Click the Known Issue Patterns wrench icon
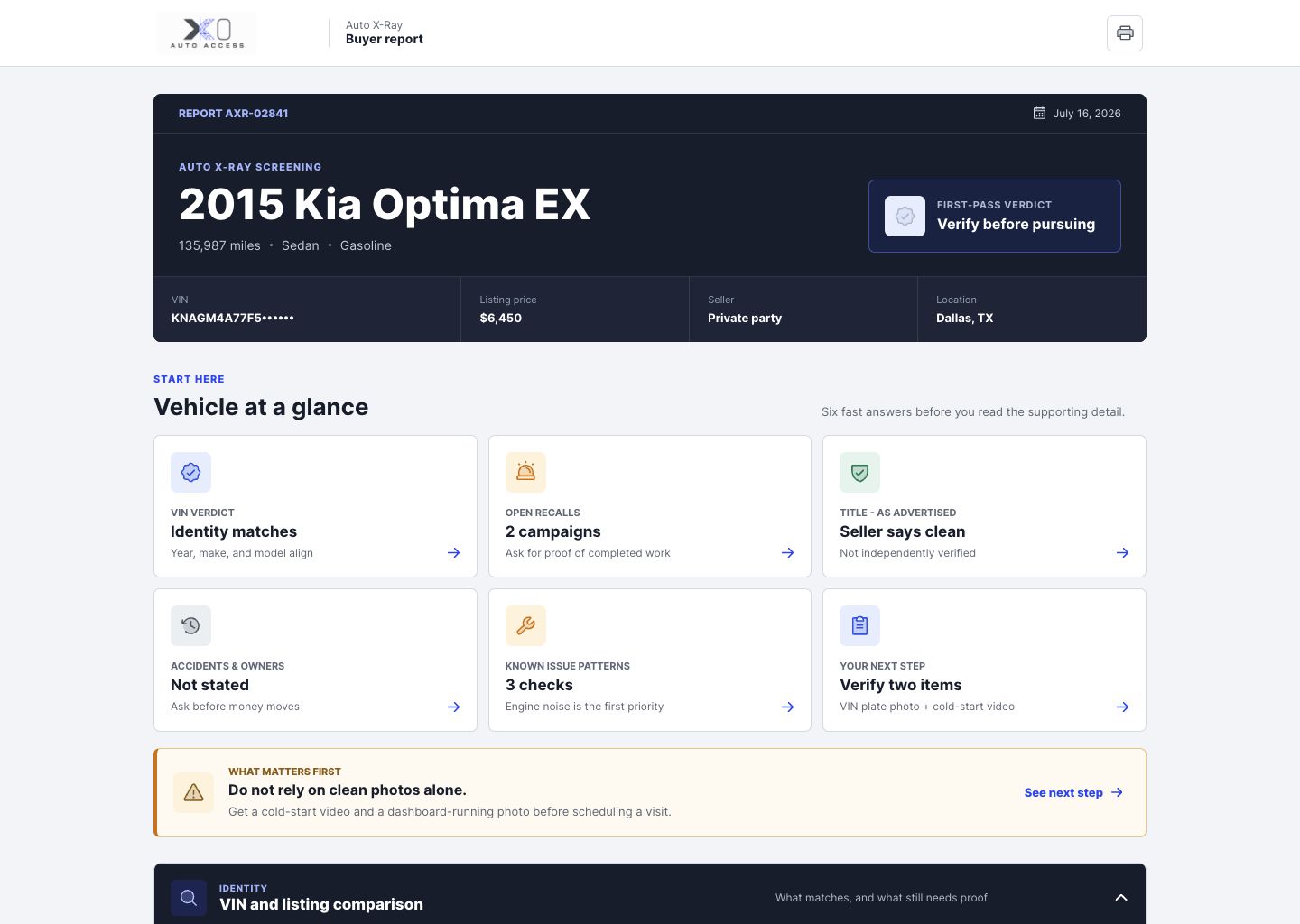The width and height of the screenshot is (1300, 924). pos(525,625)
